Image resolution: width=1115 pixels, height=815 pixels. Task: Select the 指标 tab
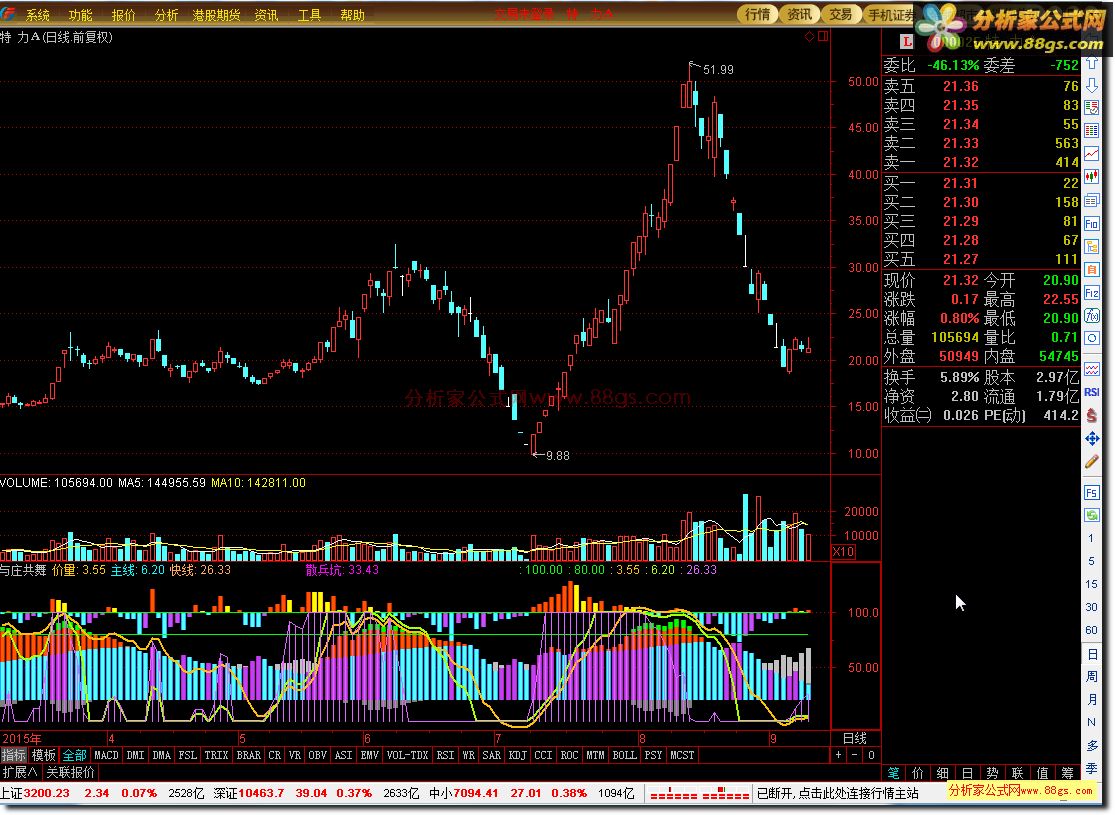click(14, 755)
